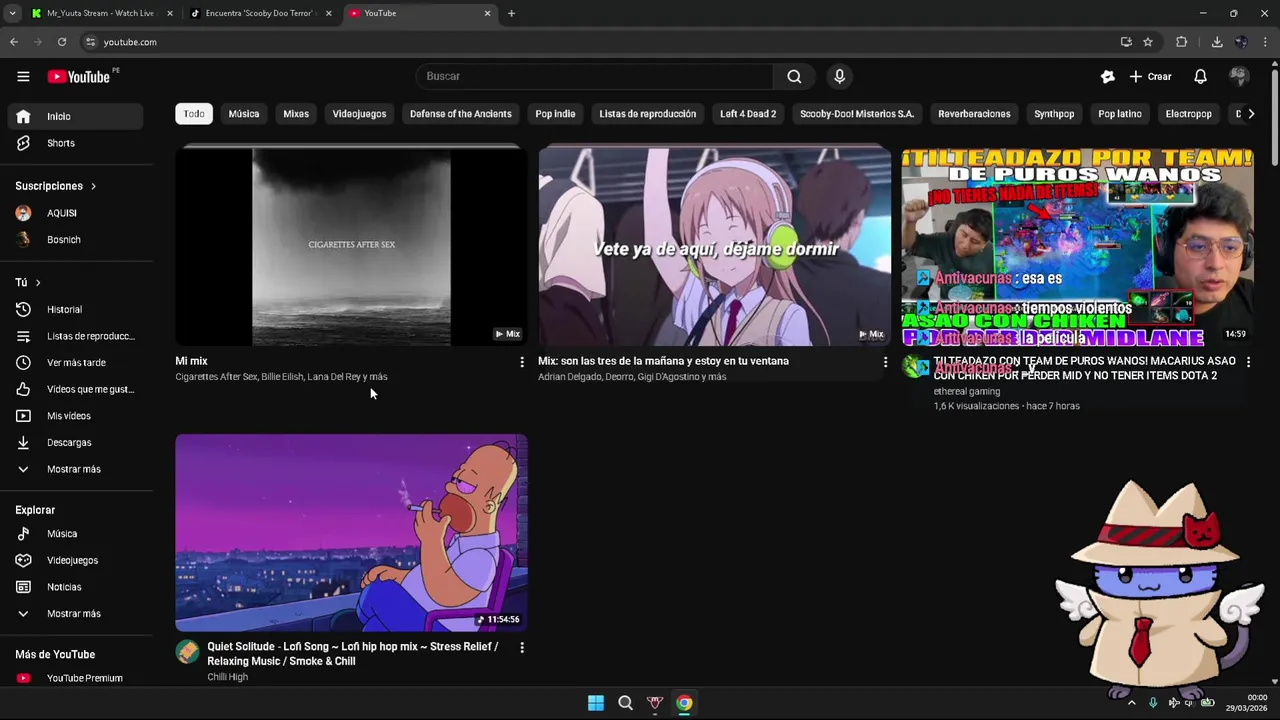The height and width of the screenshot is (720, 1280).
Task: Open options for TILTEADAZO video
Action: point(1248,362)
